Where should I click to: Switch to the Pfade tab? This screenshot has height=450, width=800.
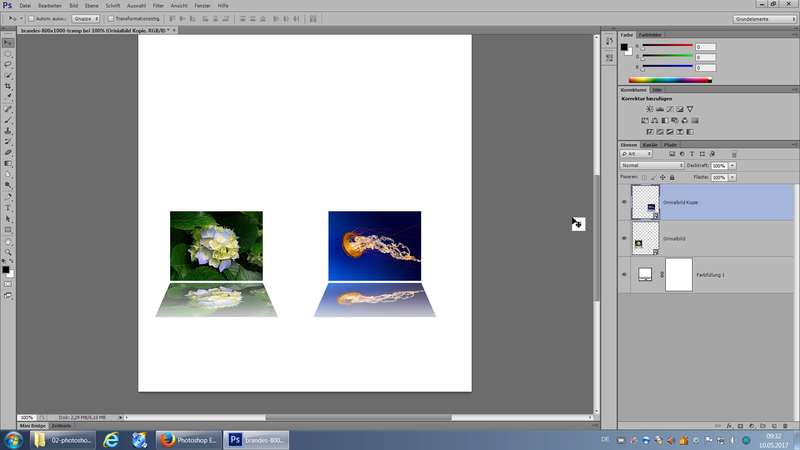(670, 145)
